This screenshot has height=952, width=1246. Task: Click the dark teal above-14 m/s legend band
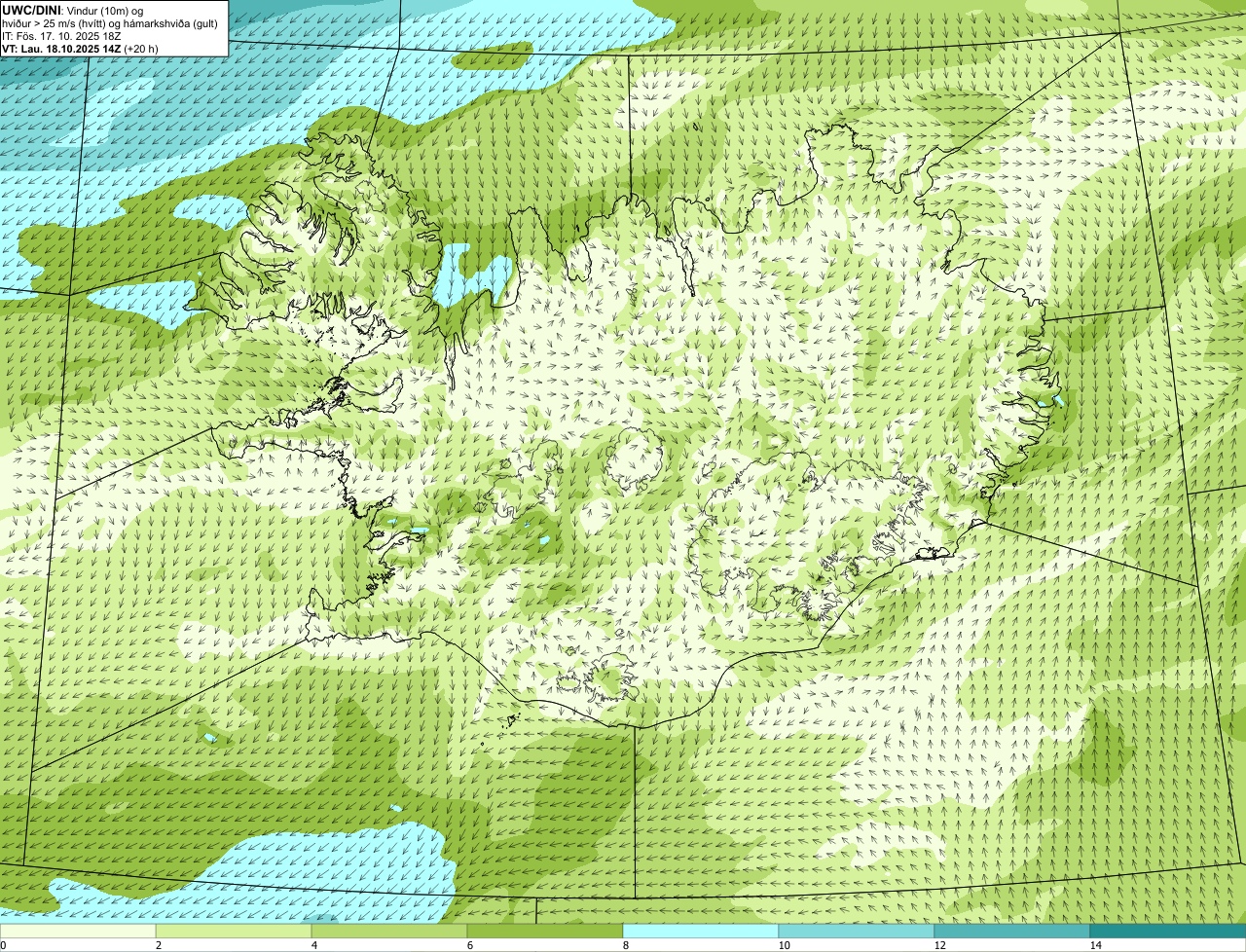pyautogui.click(x=1168, y=931)
